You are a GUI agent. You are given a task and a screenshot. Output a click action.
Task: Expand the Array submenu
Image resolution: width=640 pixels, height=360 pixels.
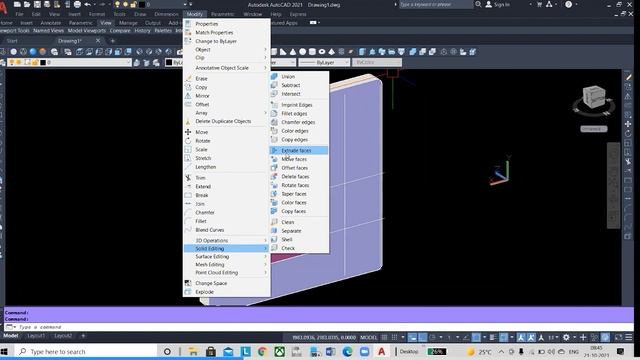click(x=227, y=113)
